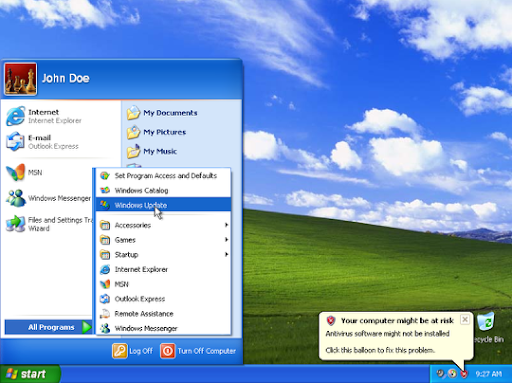Click the Startup folder icon

(105, 255)
